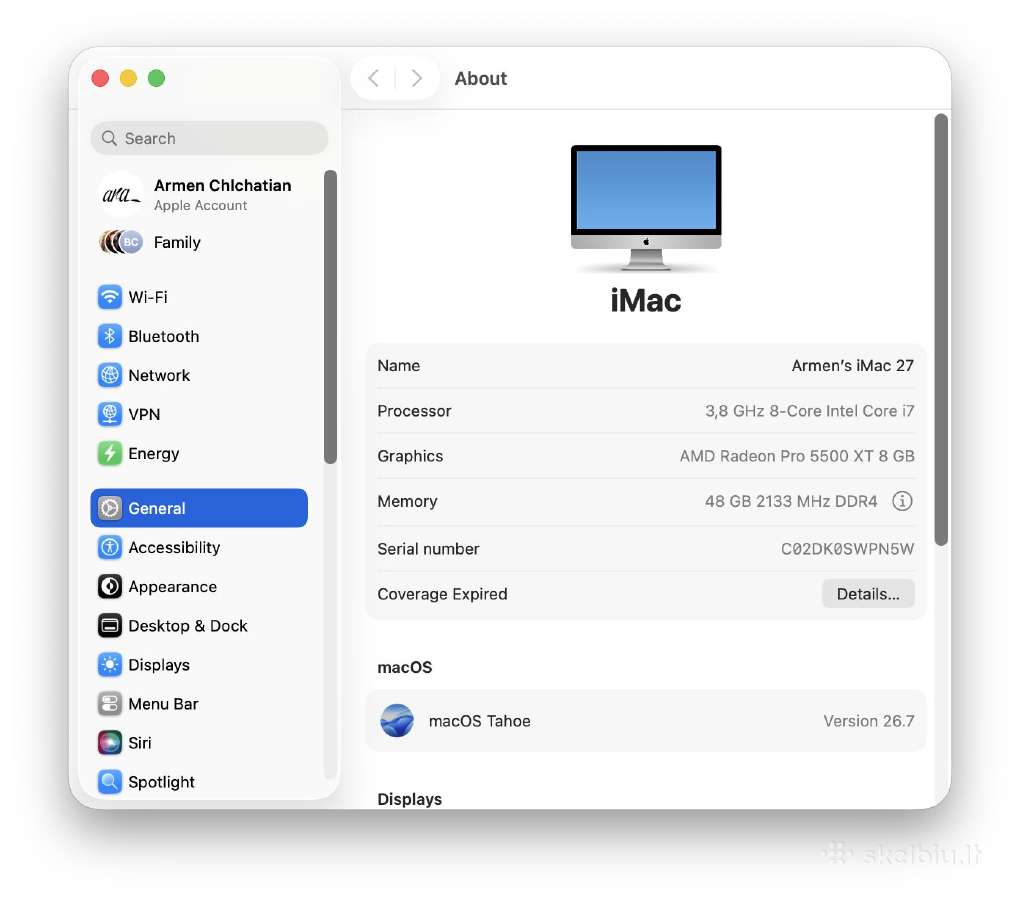Viewport: 1020px width, 900px height.
Task: Click the 'macOS Tahoe' label
Action: 479,721
